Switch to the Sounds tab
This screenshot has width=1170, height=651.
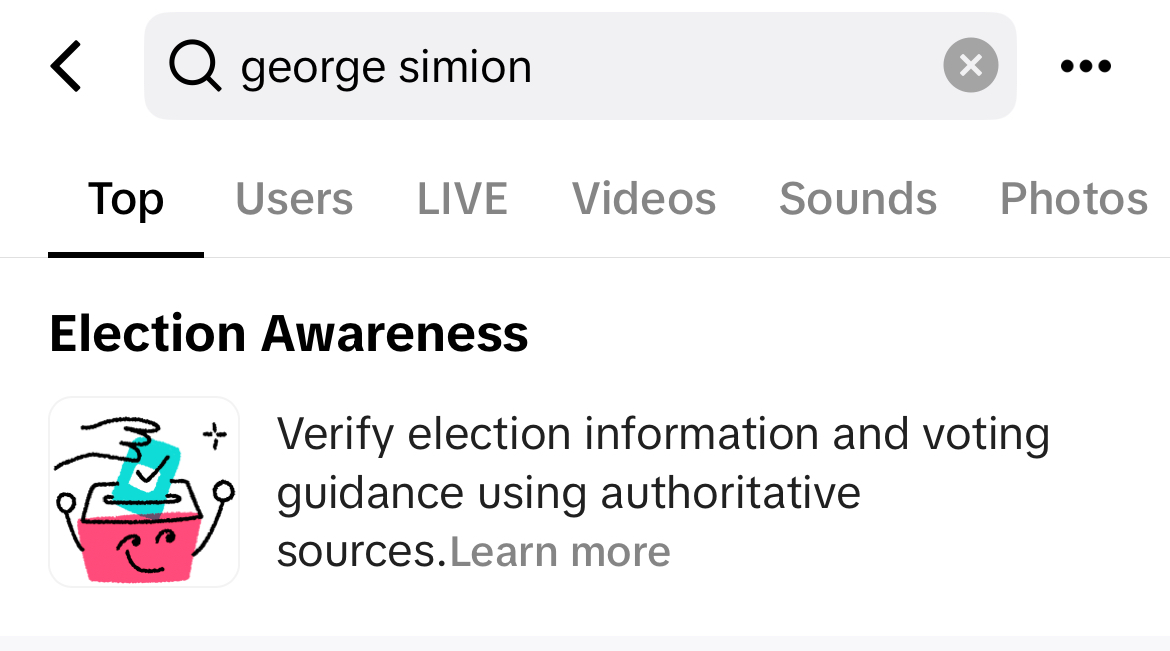[858, 199]
